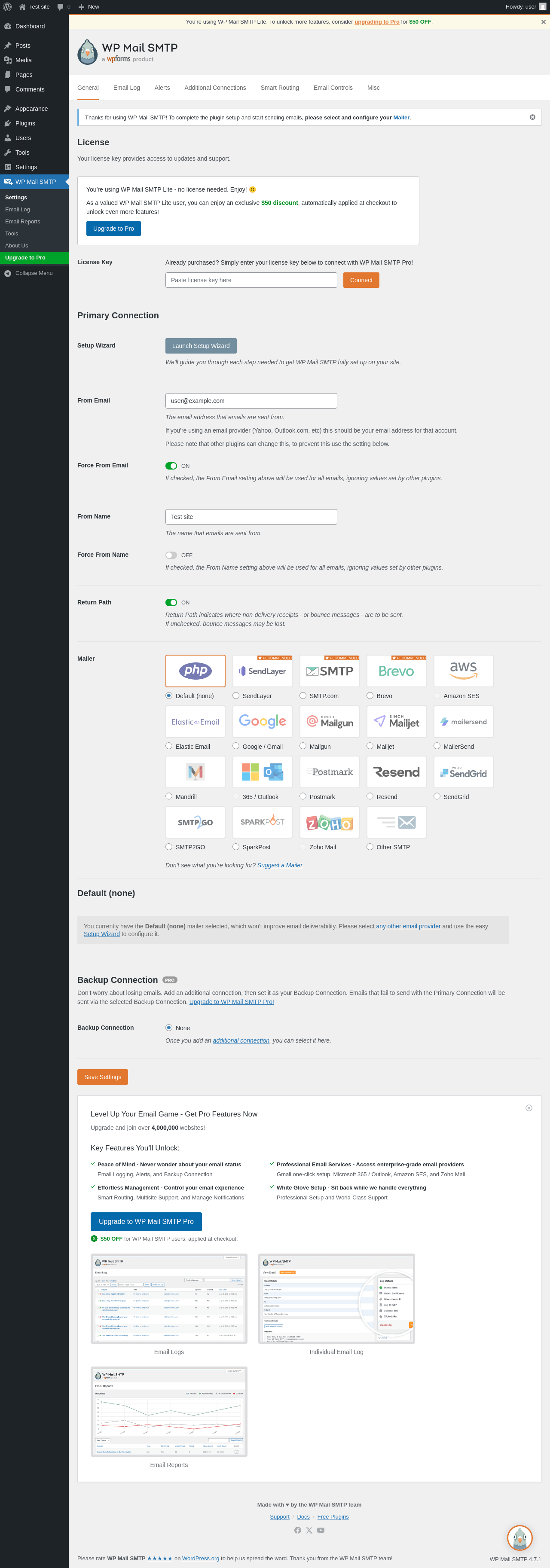550x1568 pixels.
Task: Open the New content menu in admin bar
Action: [89, 7]
